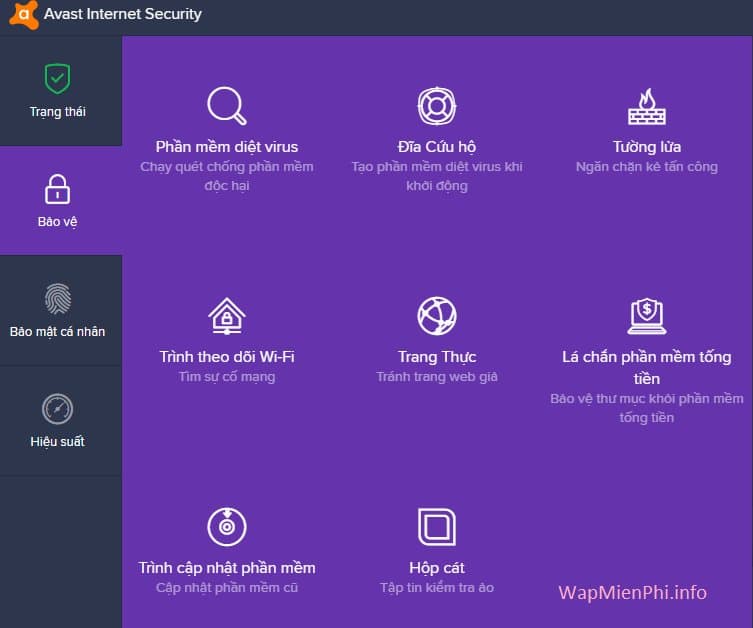Open Trang Thực feature
Image resolution: width=753 pixels, height=628 pixels.
tap(437, 357)
